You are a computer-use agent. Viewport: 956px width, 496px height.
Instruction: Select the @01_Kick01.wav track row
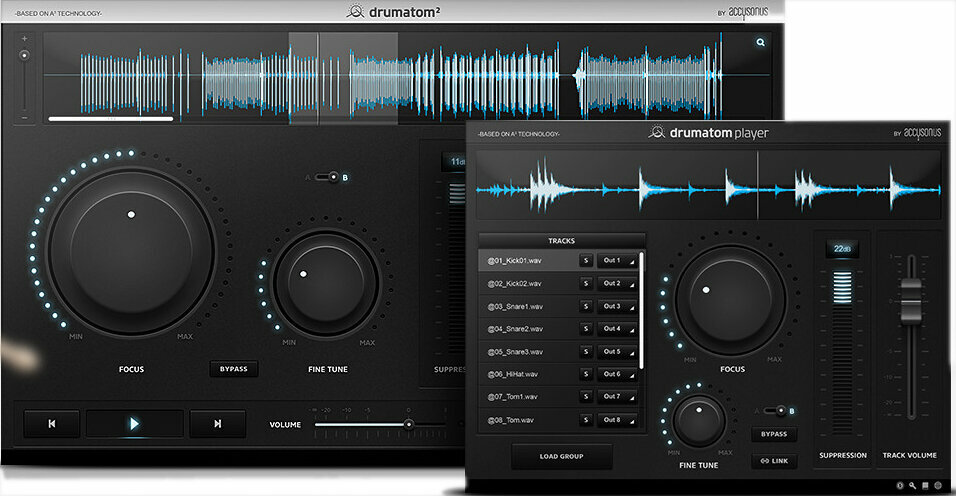(x=558, y=261)
